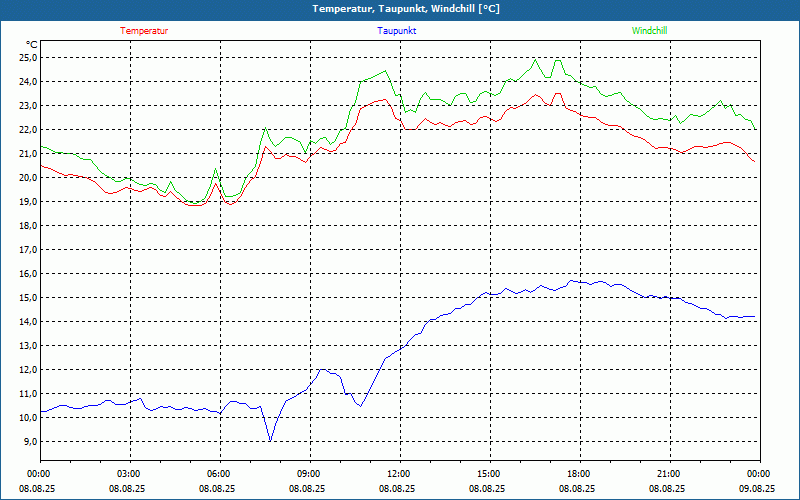
Task: Click the 13,0 y-axis value
Action: (x=28, y=345)
